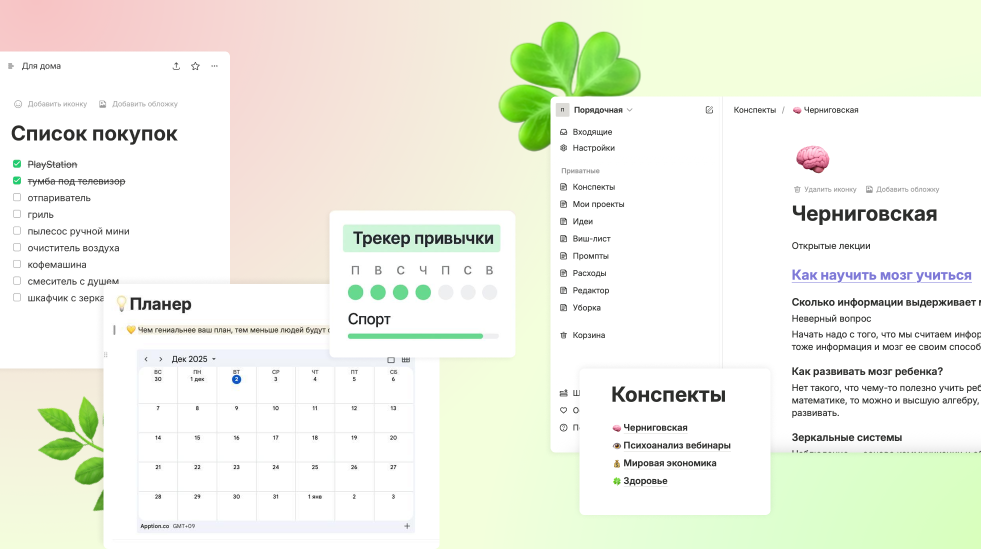Click the drag handle left of planner calendar
981x549 pixels.
(106, 355)
